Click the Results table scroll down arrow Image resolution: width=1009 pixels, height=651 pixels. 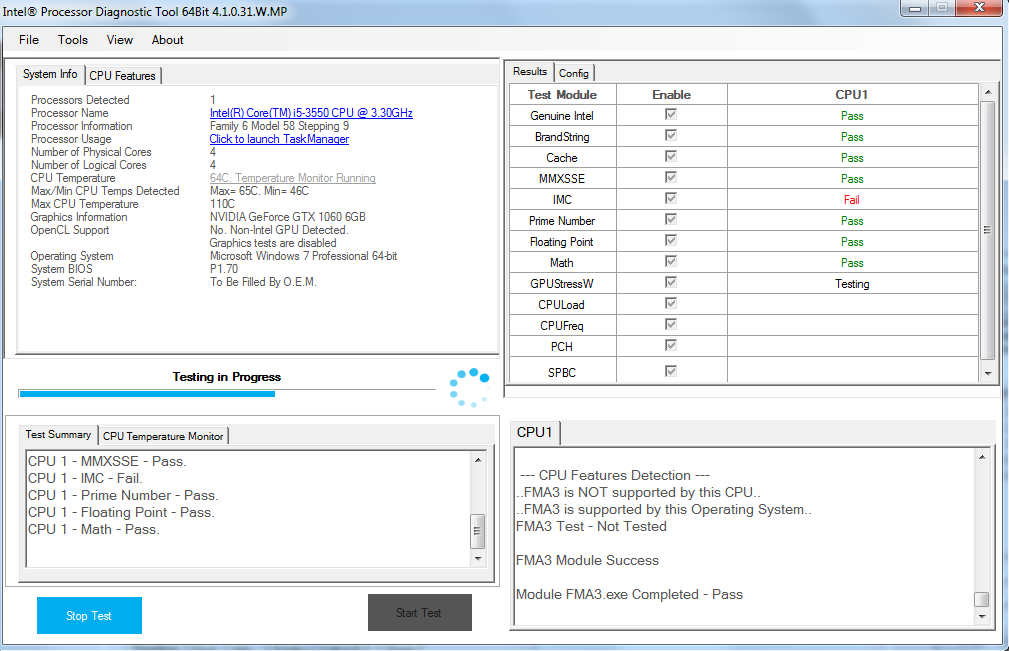[x=988, y=374]
